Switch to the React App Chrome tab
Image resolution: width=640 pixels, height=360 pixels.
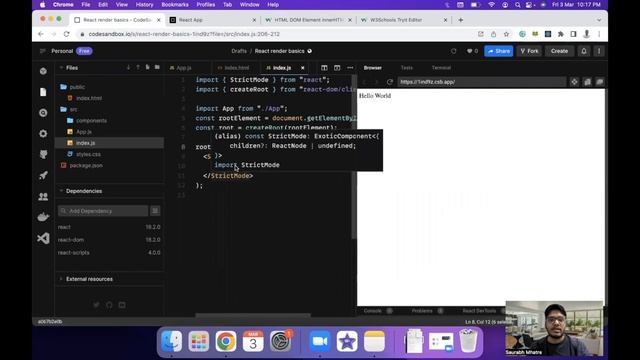(x=213, y=20)
